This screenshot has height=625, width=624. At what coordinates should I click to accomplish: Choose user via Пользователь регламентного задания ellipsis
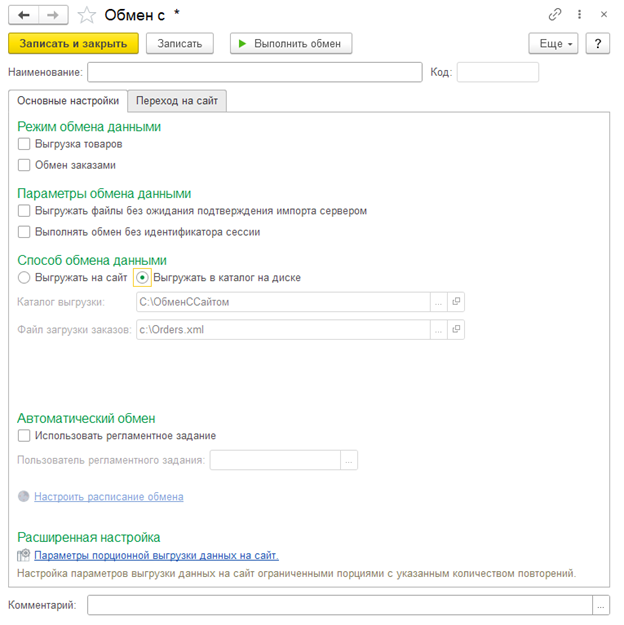pyautogui.click(x=349, y=460)
